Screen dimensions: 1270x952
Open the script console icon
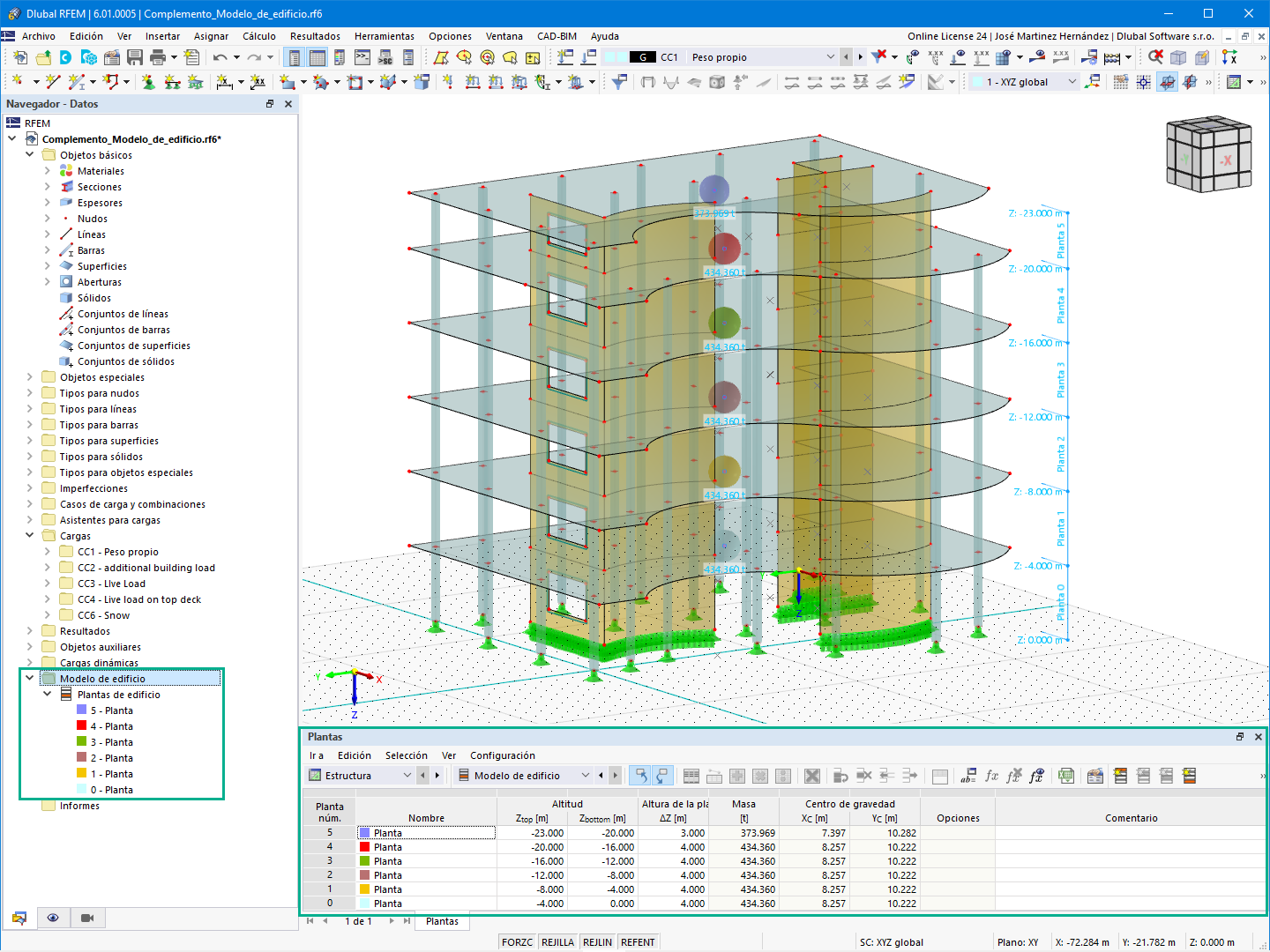coord(362,57)
